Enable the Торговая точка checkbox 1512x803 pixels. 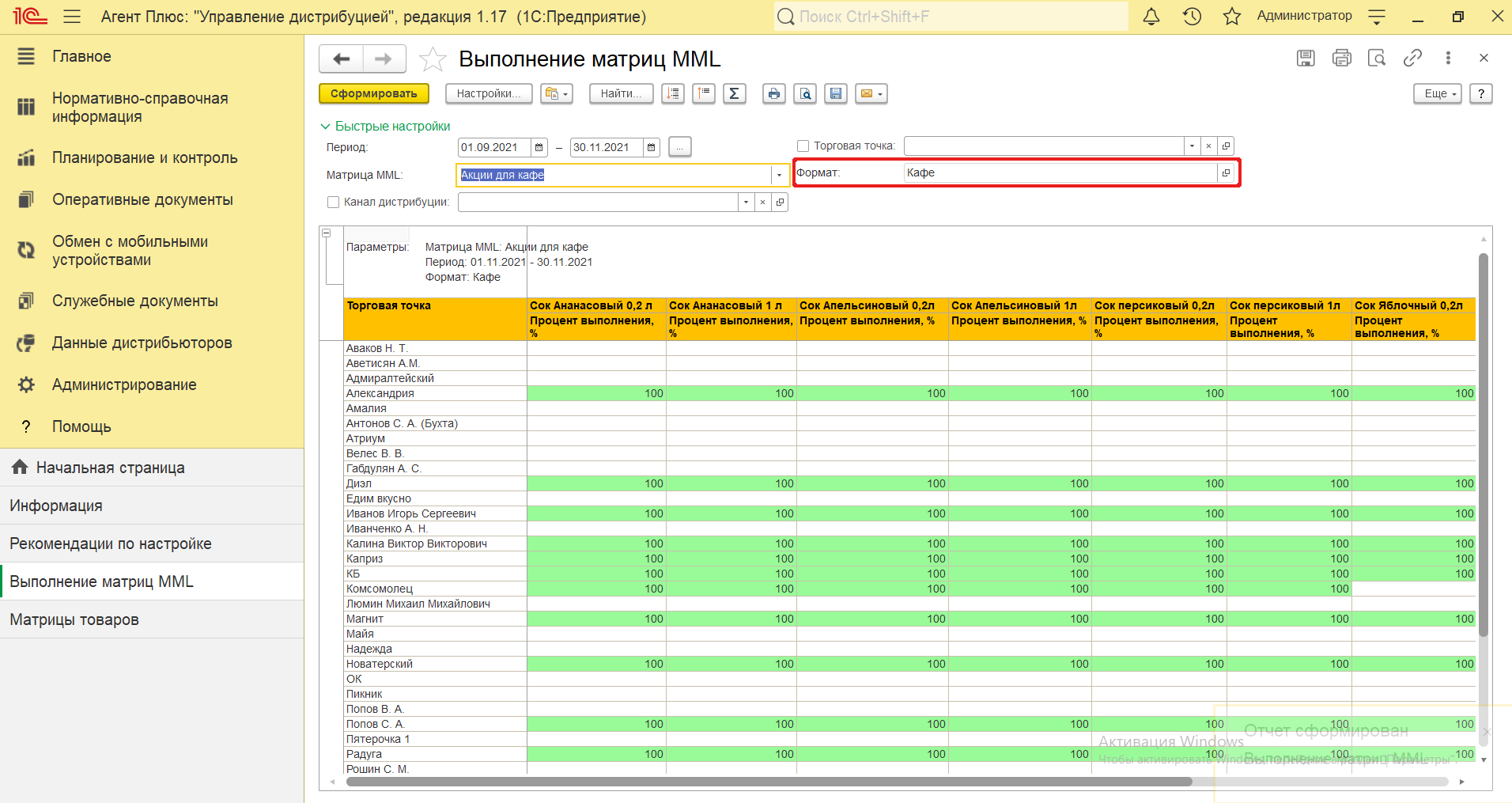tap(803, 146)
